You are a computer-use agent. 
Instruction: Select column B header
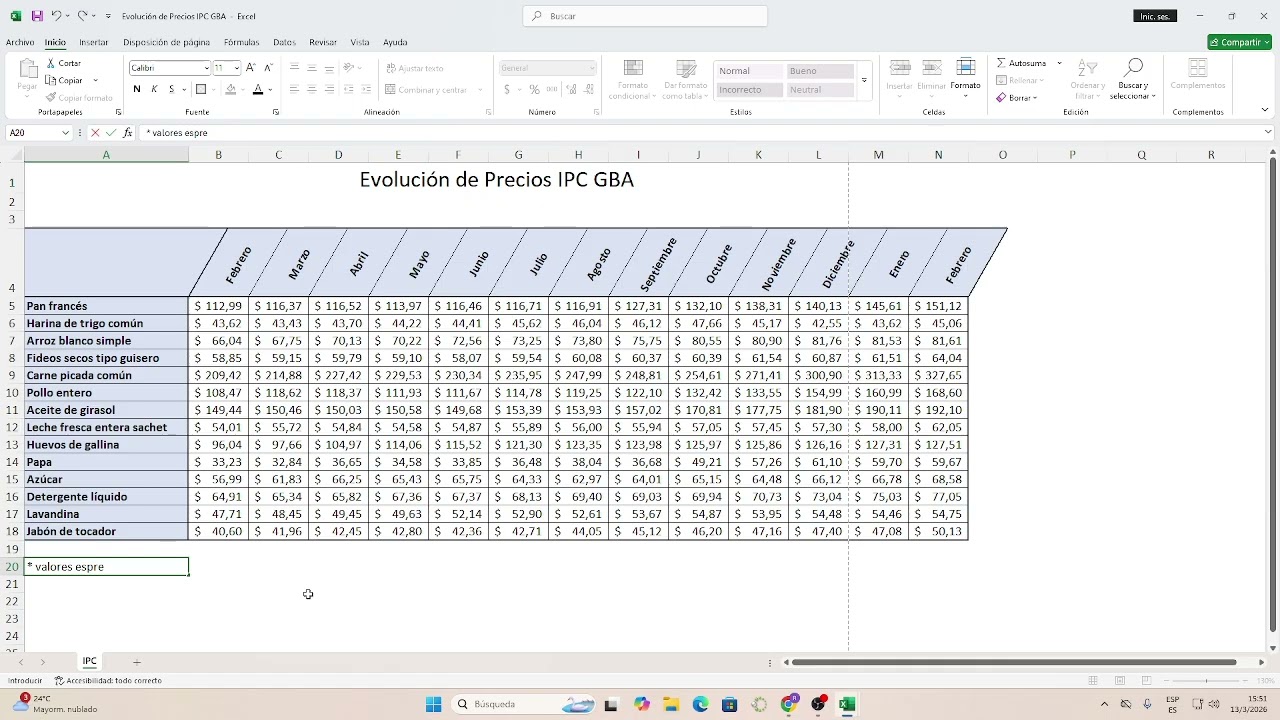218,155
